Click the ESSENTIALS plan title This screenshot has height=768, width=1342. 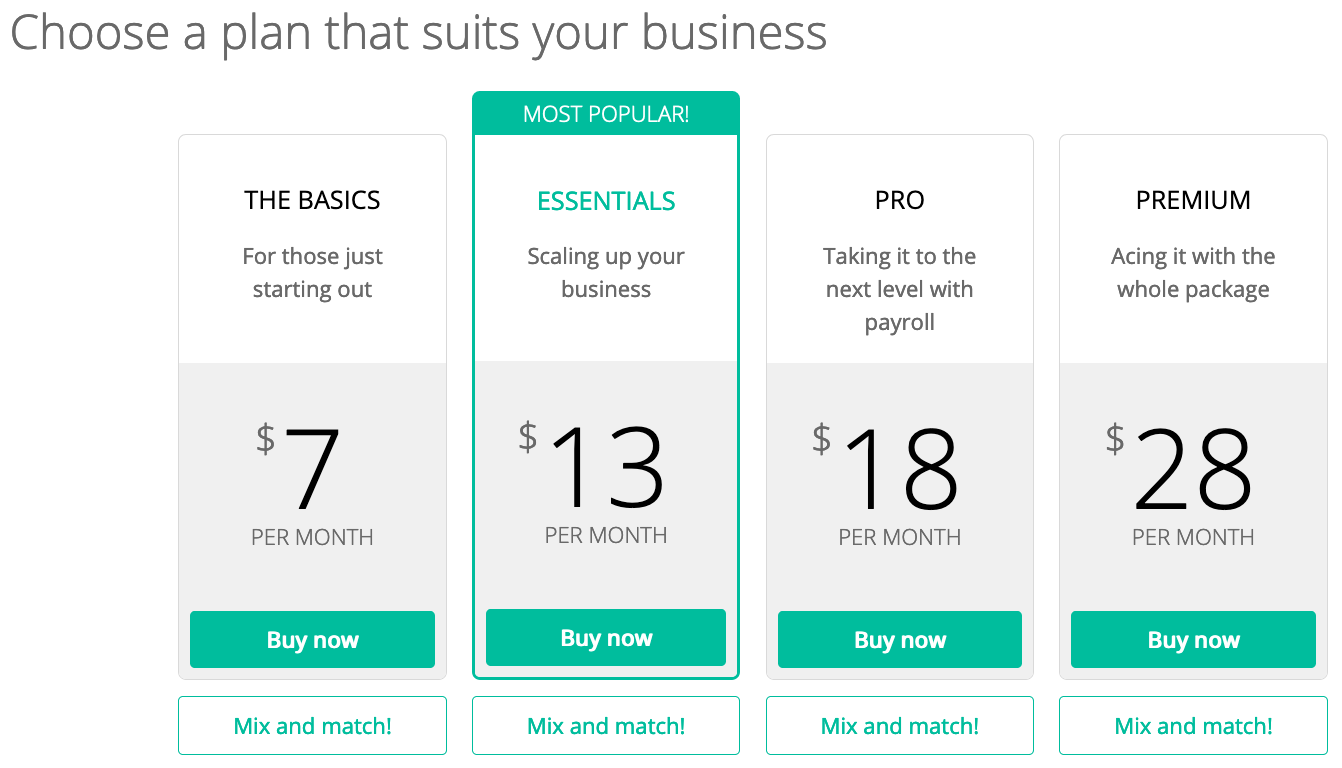(606, 201)
